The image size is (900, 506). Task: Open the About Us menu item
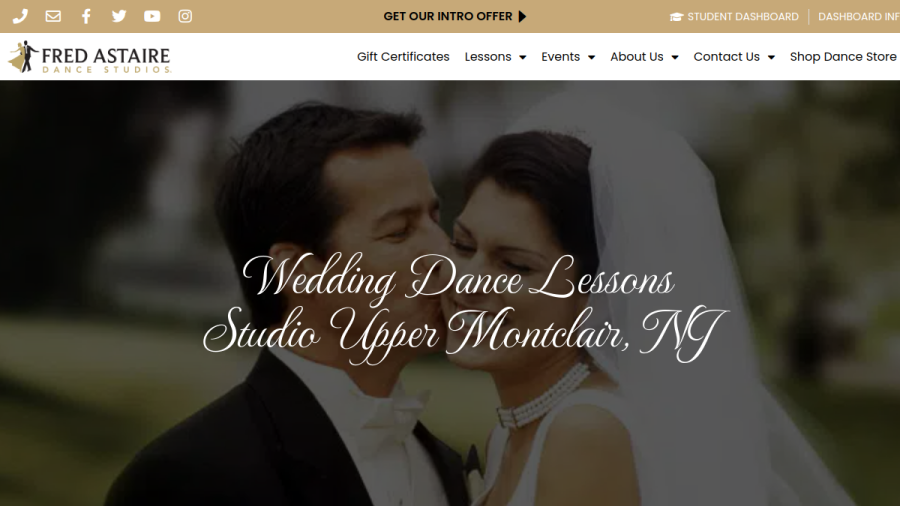[637, 57]
